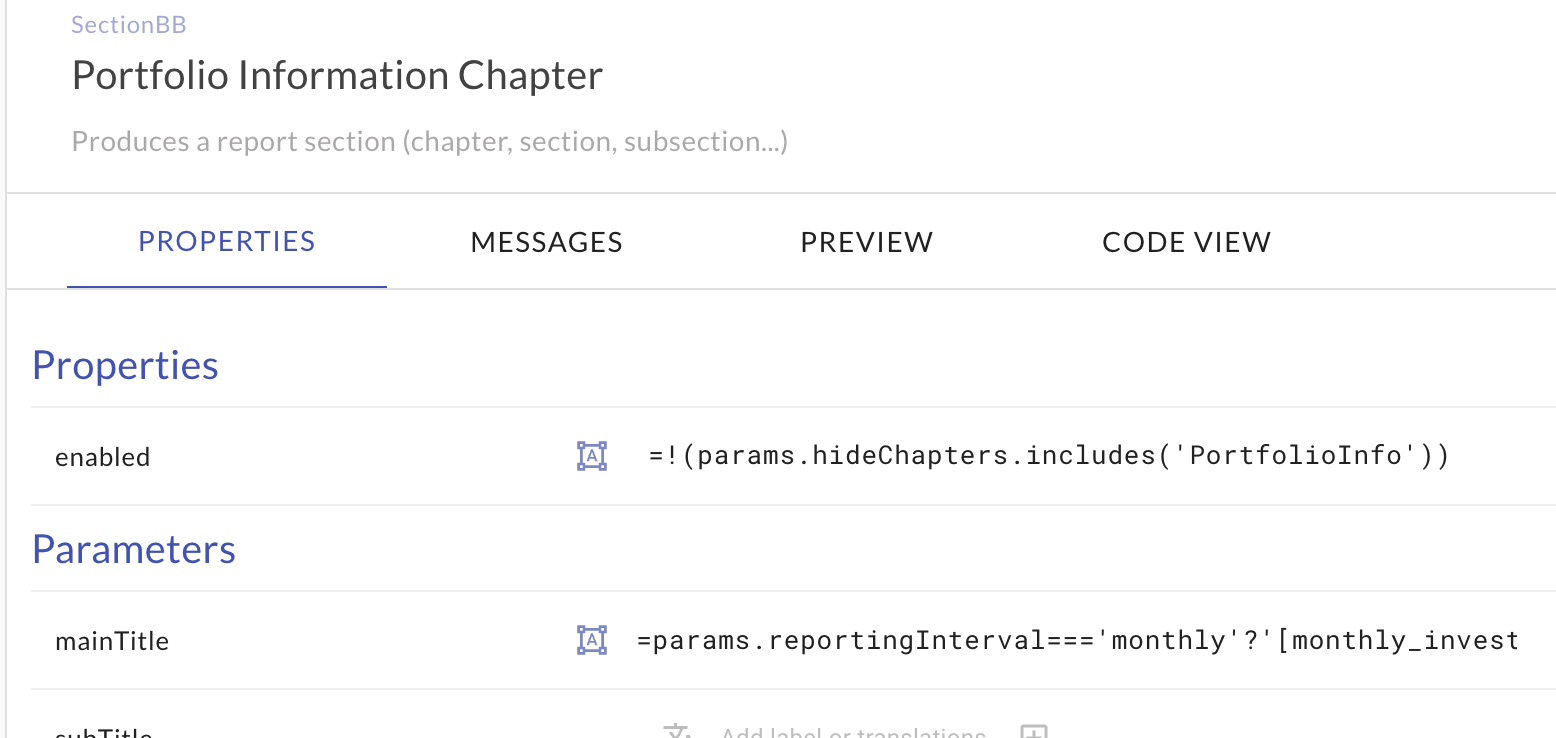Click the SectionBB type label
The height and width of the screenshot is (738, 1556).
pyautogui.click(x=129, y=24)
